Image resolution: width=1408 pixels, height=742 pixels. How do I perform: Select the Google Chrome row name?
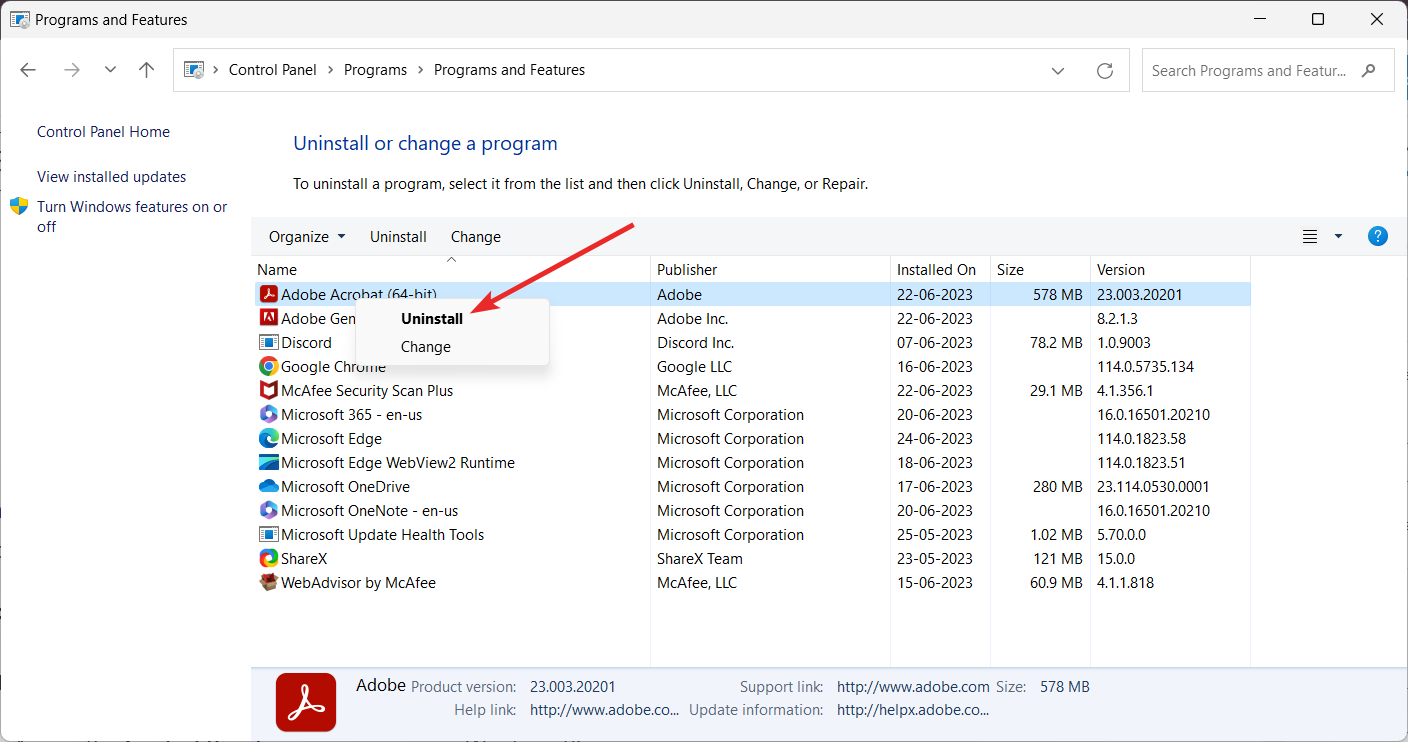333,367
